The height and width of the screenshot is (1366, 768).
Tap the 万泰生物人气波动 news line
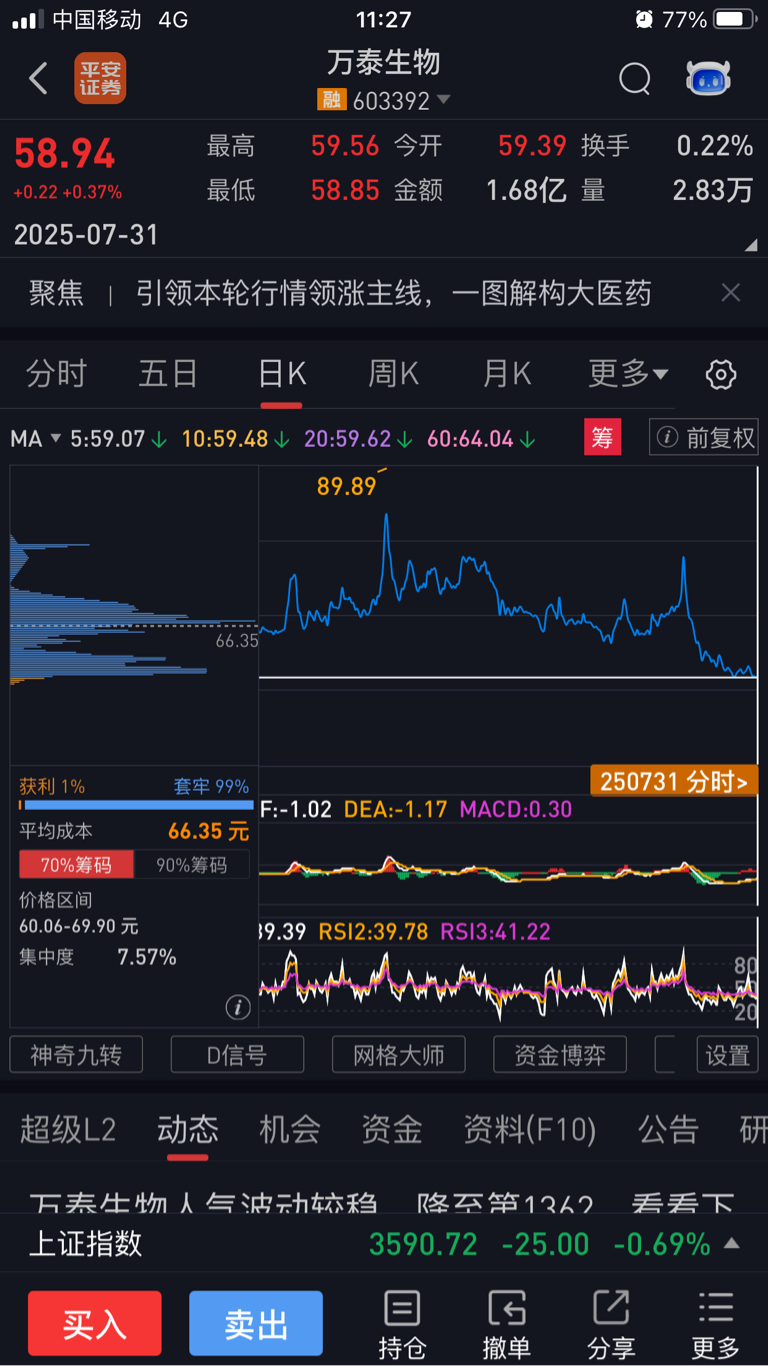[x=382, y=1204]
